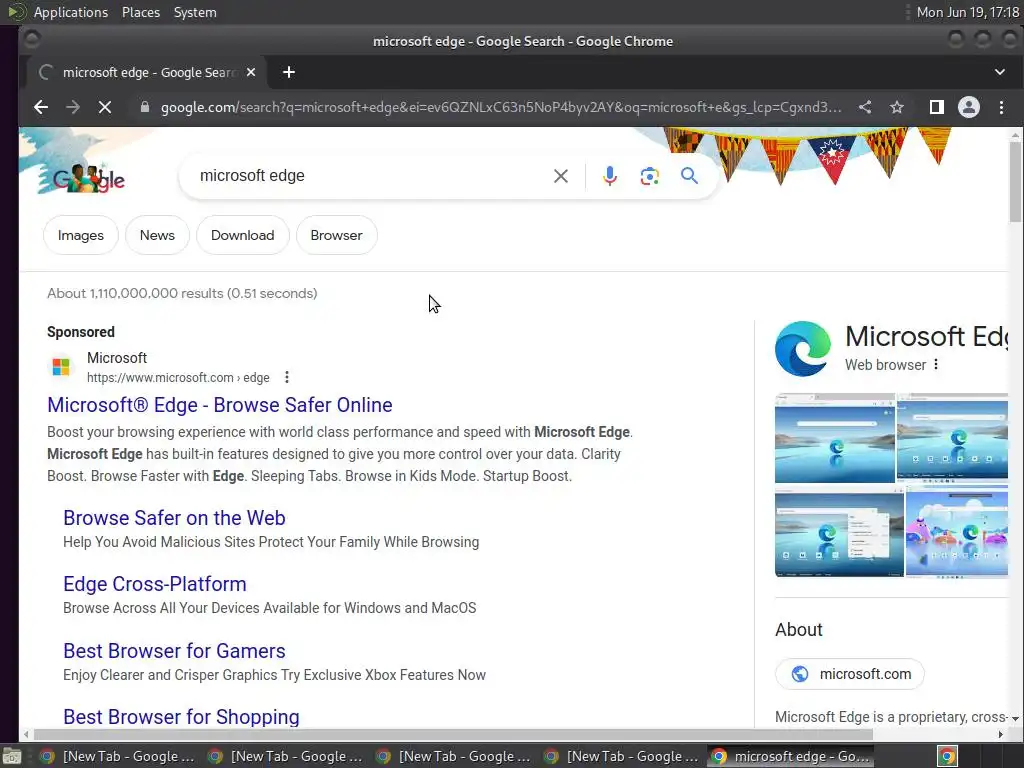Share this page using the share icon
1024x768 pixels.
(865, 107)
